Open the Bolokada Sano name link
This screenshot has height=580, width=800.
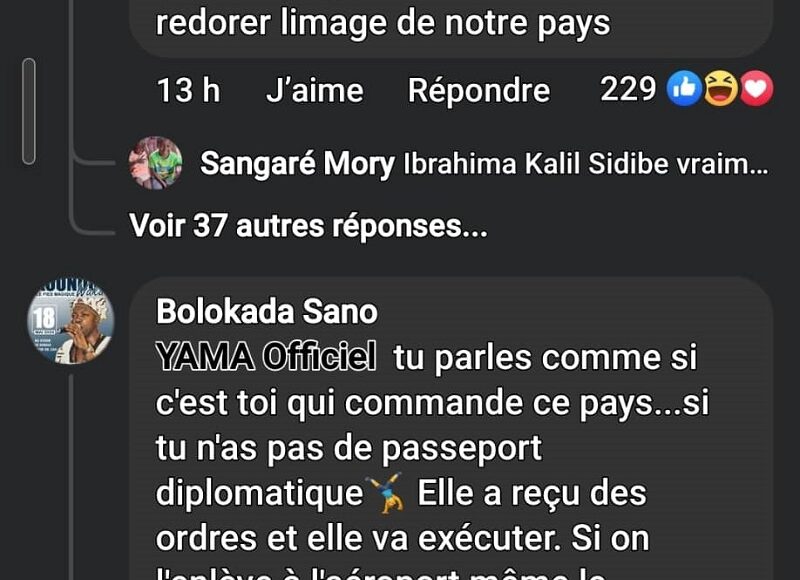(x=267, y=311)
